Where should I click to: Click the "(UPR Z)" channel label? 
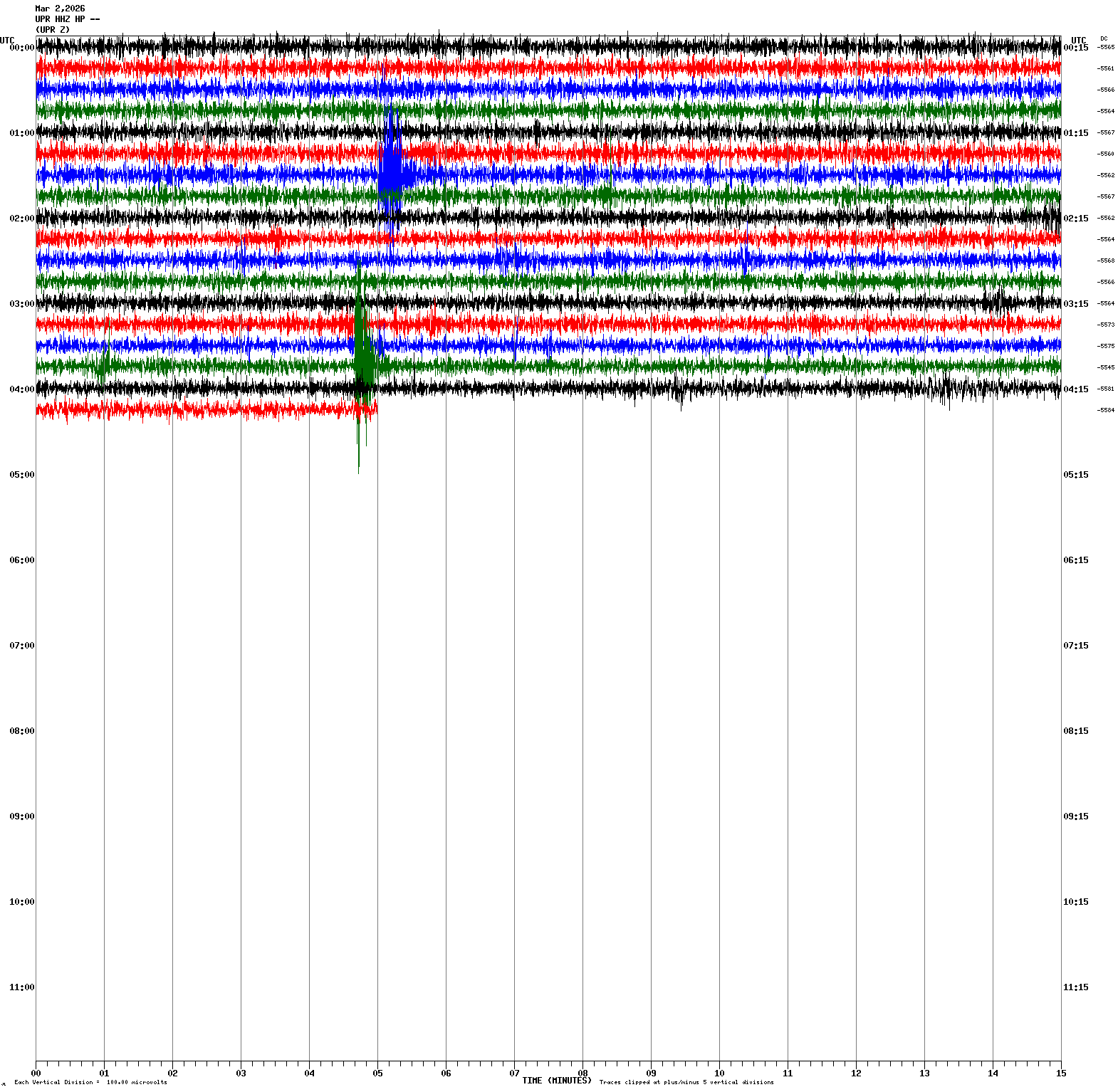click(x=53, y=29)
